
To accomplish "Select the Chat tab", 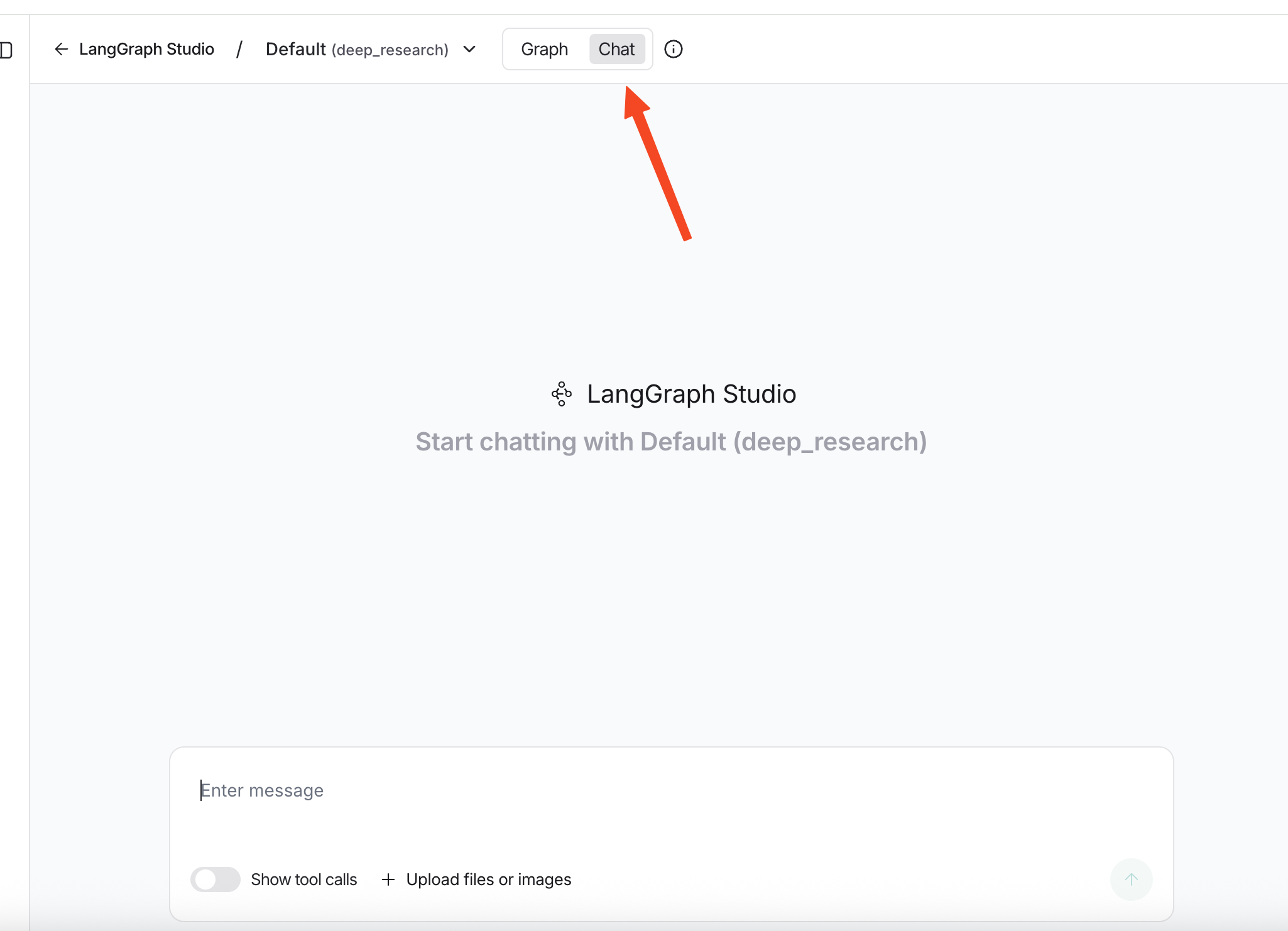I will (x=617, y=49).
